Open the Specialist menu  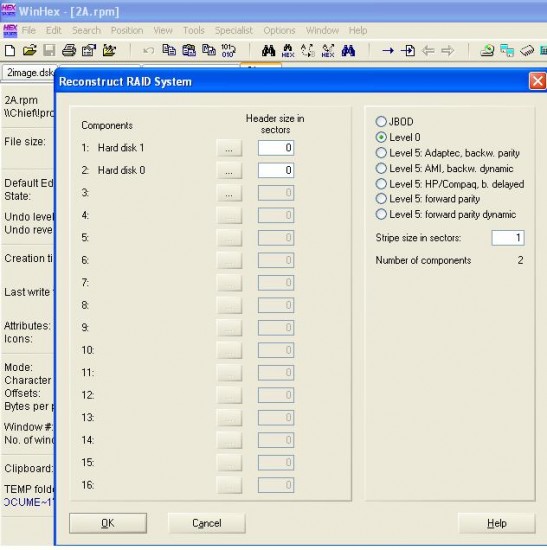click(x=234, y=31)
